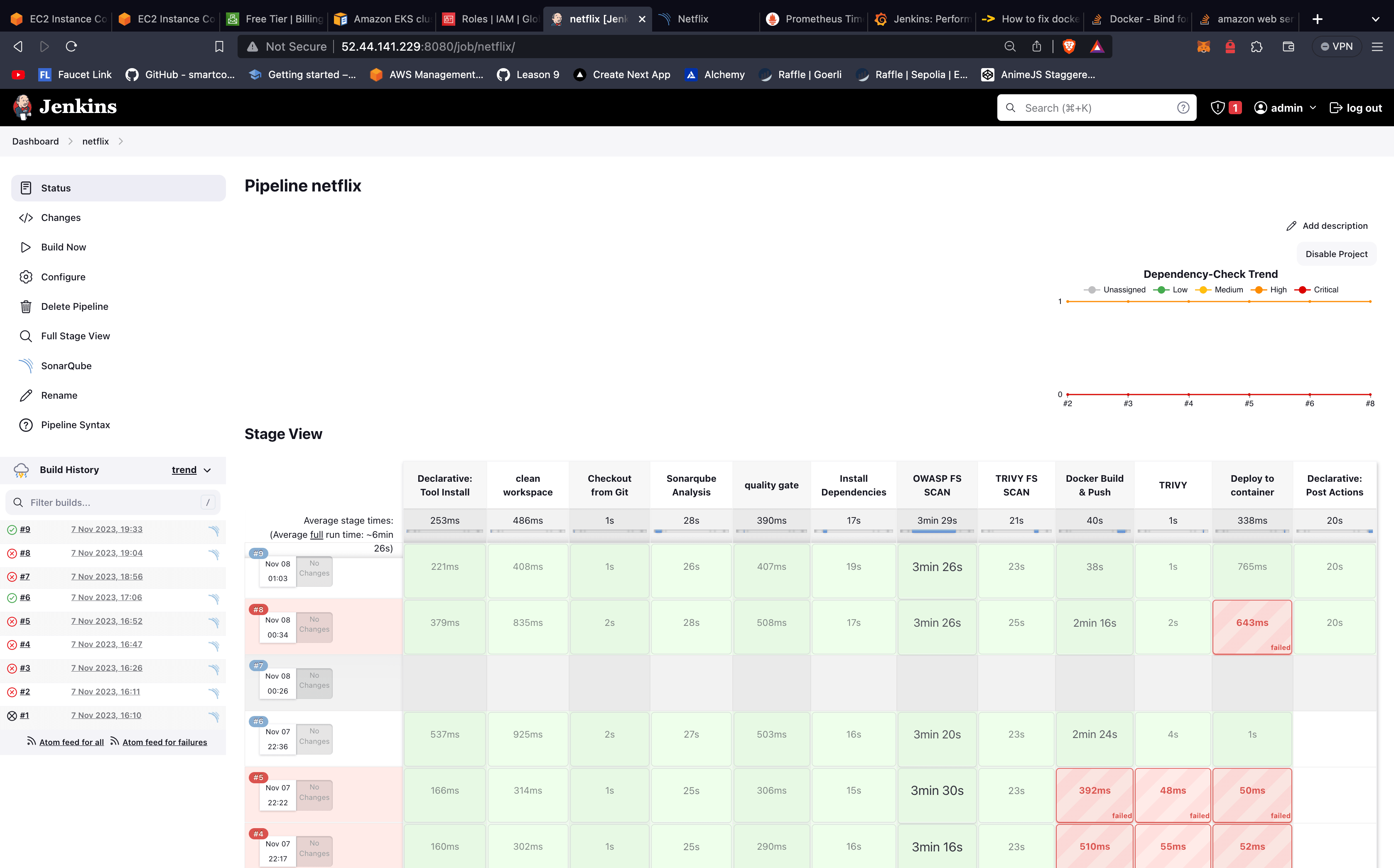
Task: Toggle the Critical legend entry
Action: (1316, 290)
